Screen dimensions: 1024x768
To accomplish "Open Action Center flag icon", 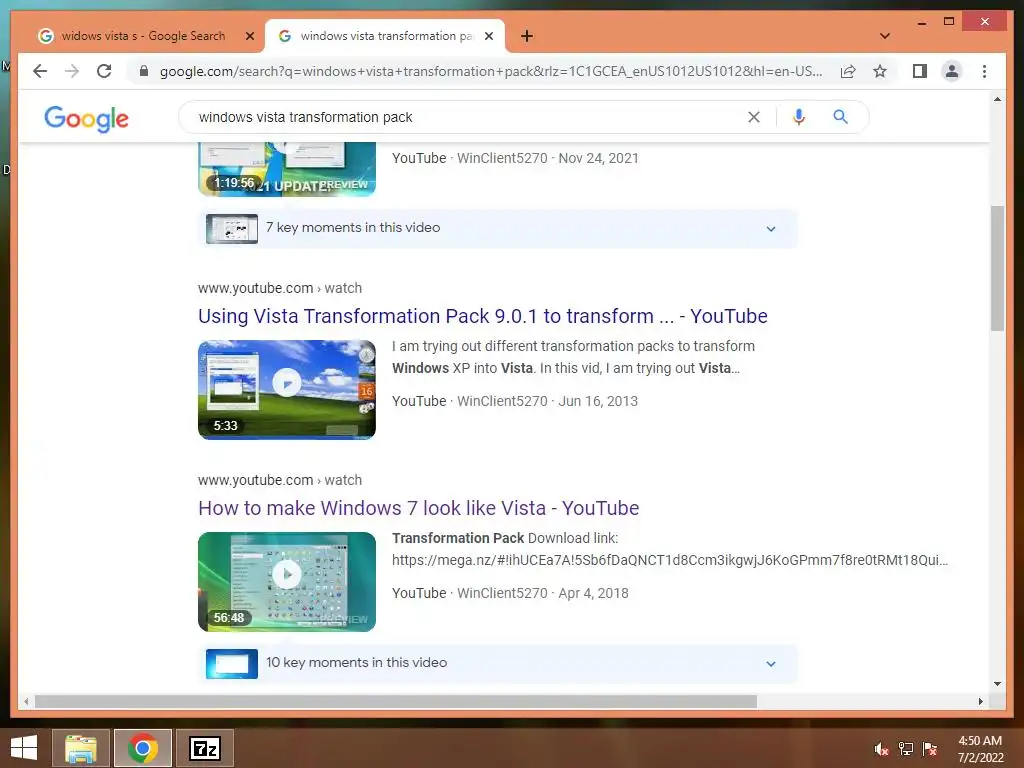I will (930, 749).
